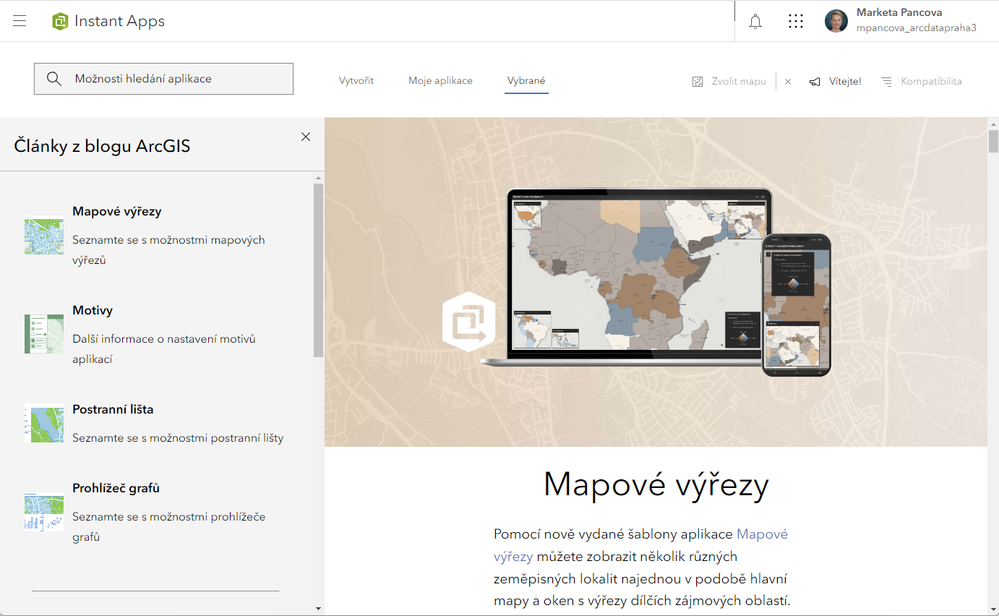Click the Instant Apps logo icon
Screen dimensions: 999x616
tap(60, 21)
